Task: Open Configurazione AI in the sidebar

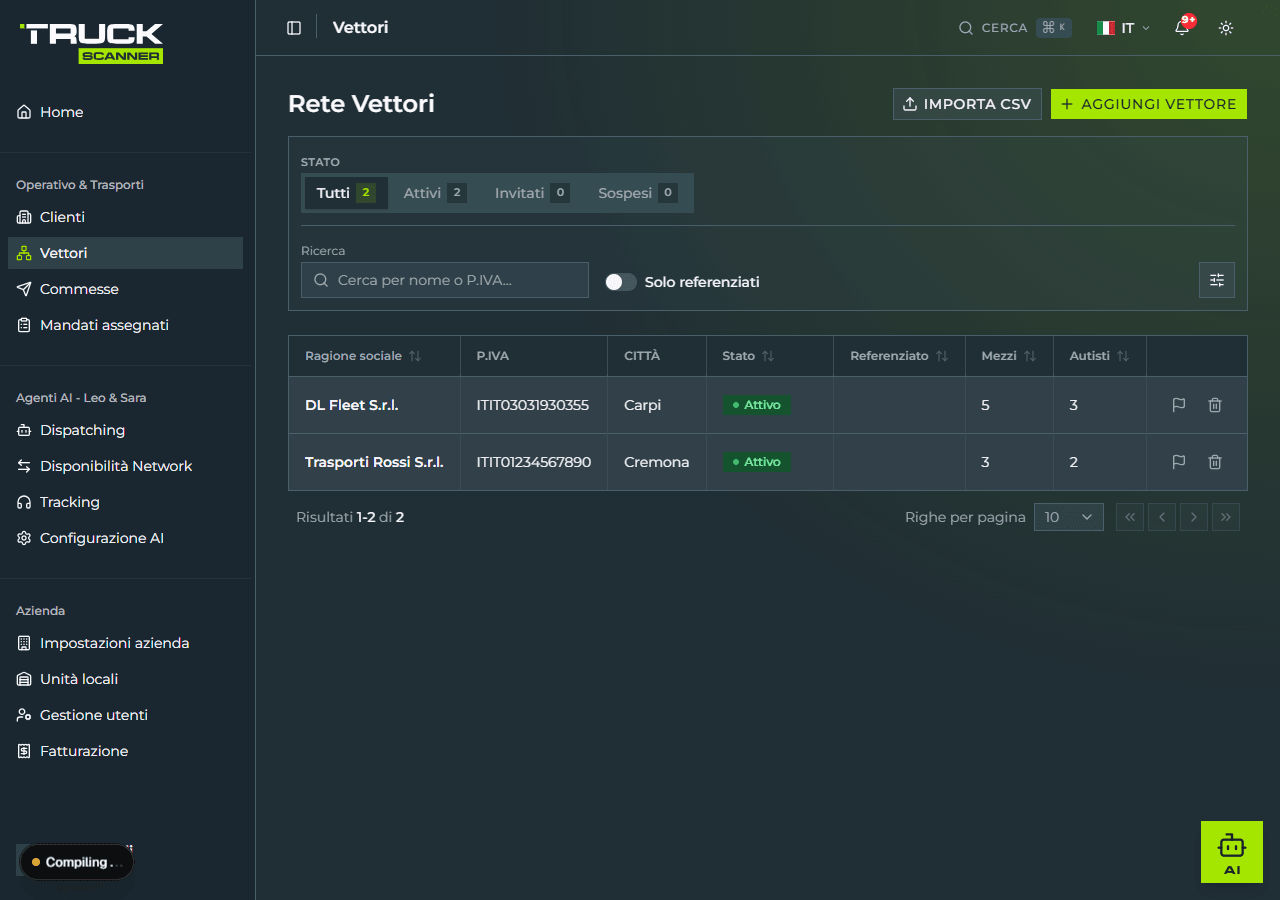Action: (125, 538)
